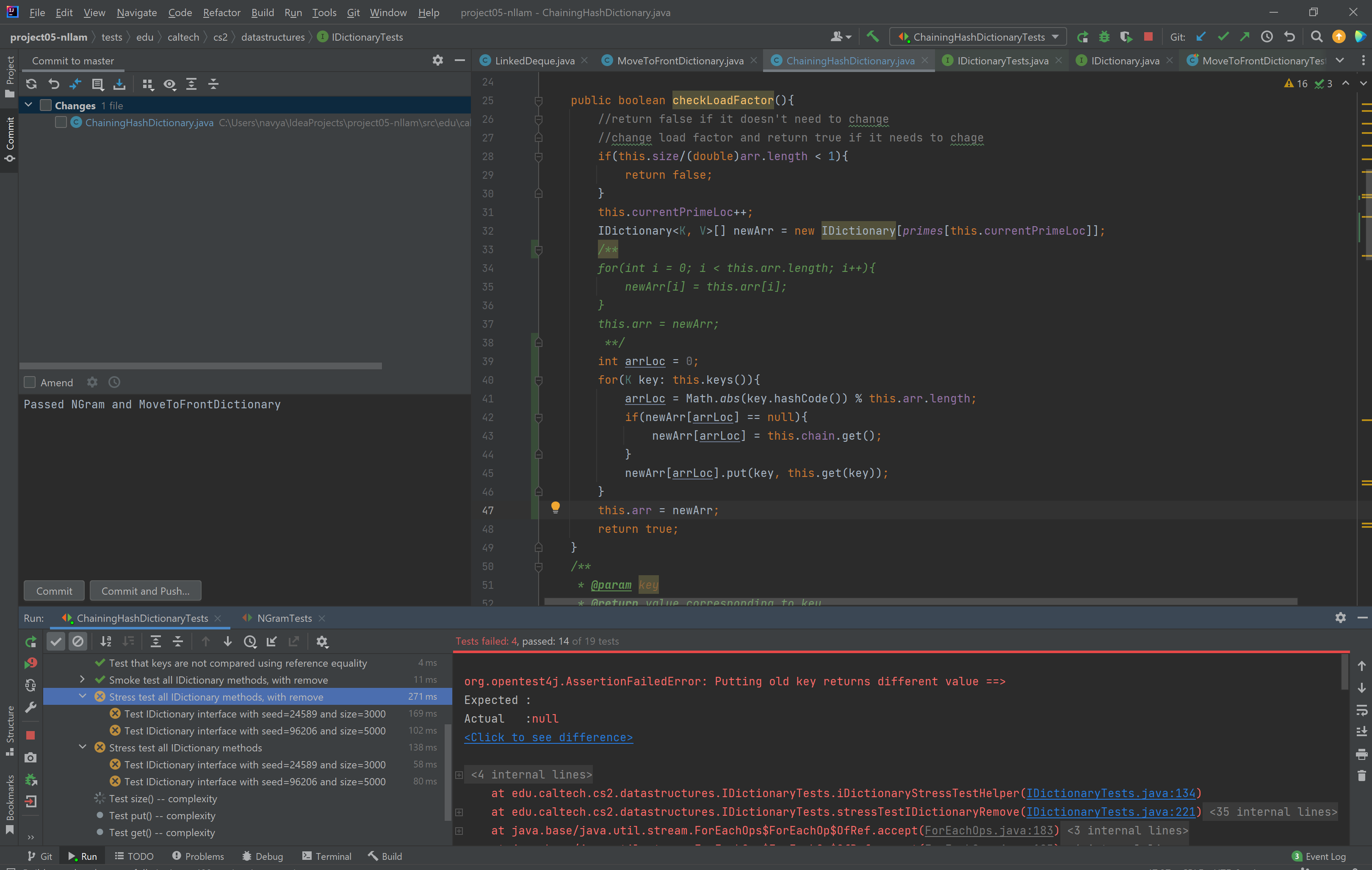Screen dimensions: 1372x870
Task: Click the Debug bug icon in toolbar
Action: click(x=1104, y=37)
